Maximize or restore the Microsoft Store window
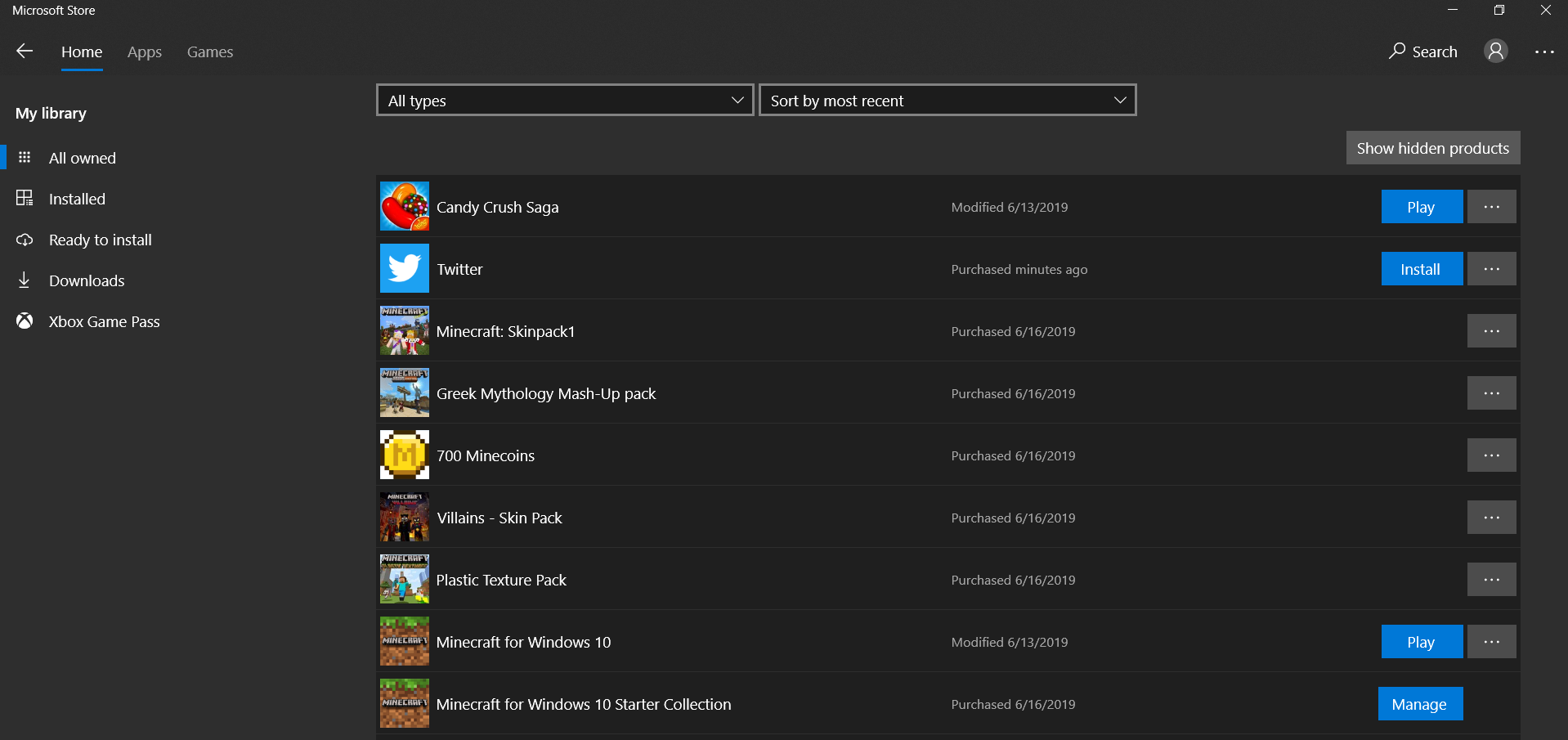 click(1499, 10)
